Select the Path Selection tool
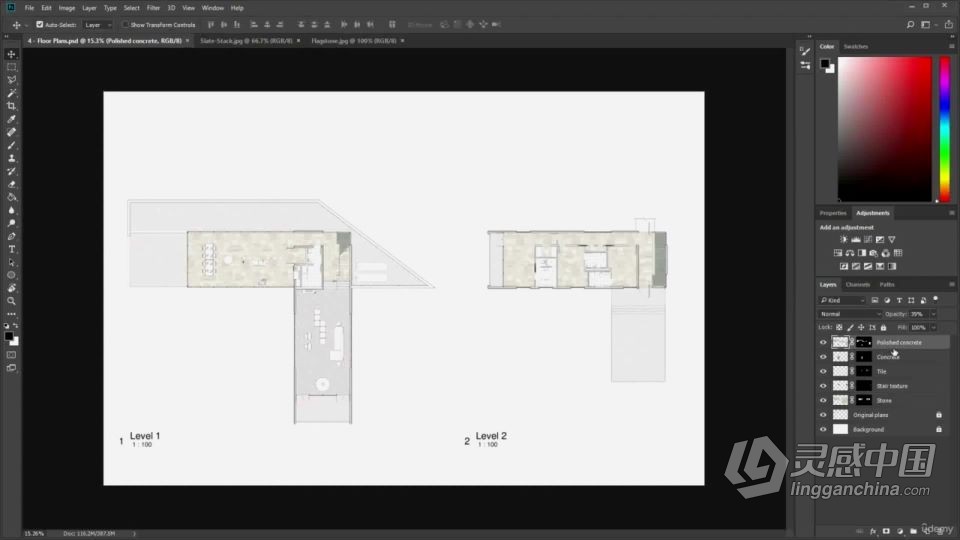 point(11,262)
